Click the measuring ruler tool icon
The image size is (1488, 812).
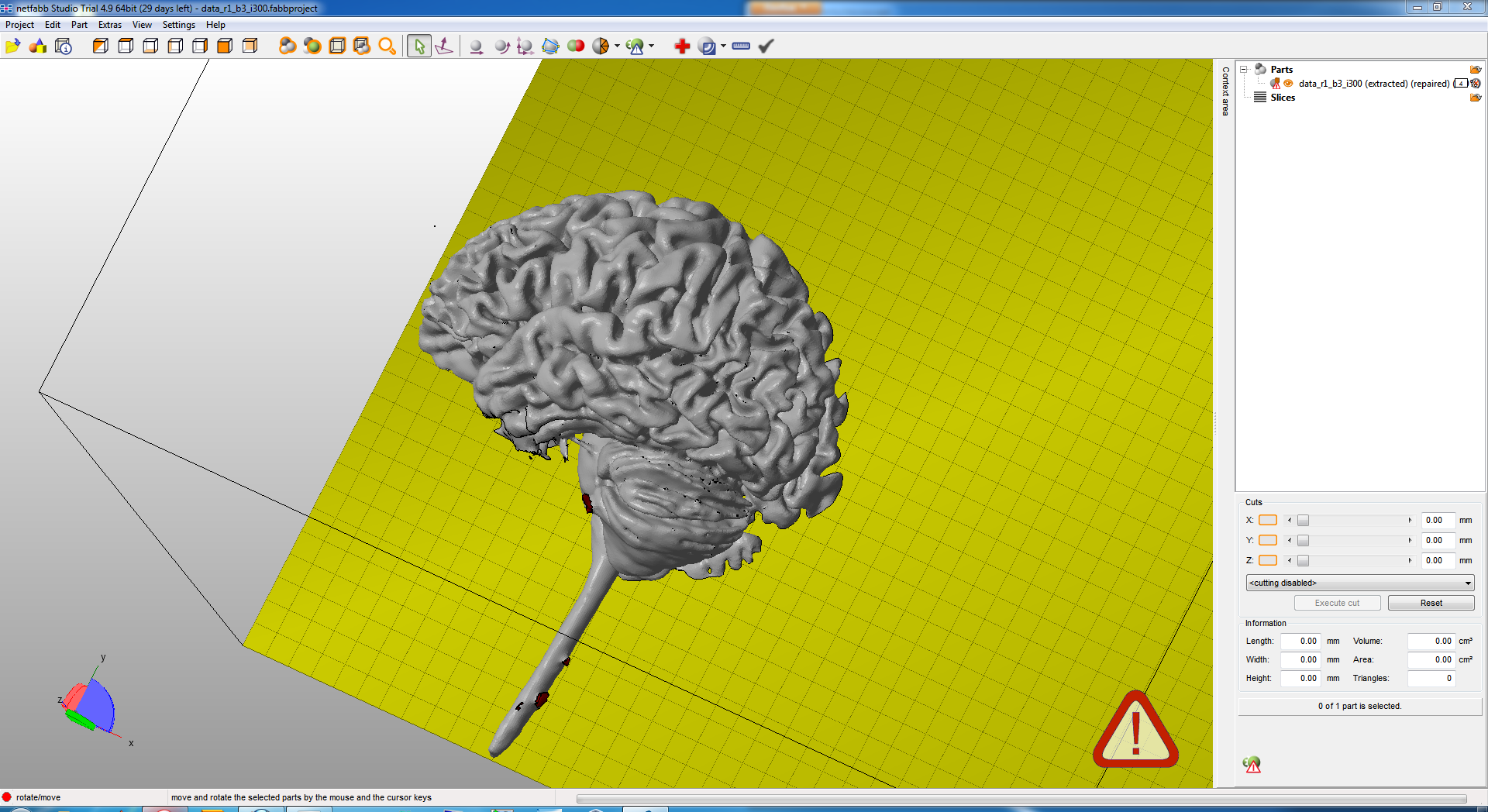click(741, 46)
